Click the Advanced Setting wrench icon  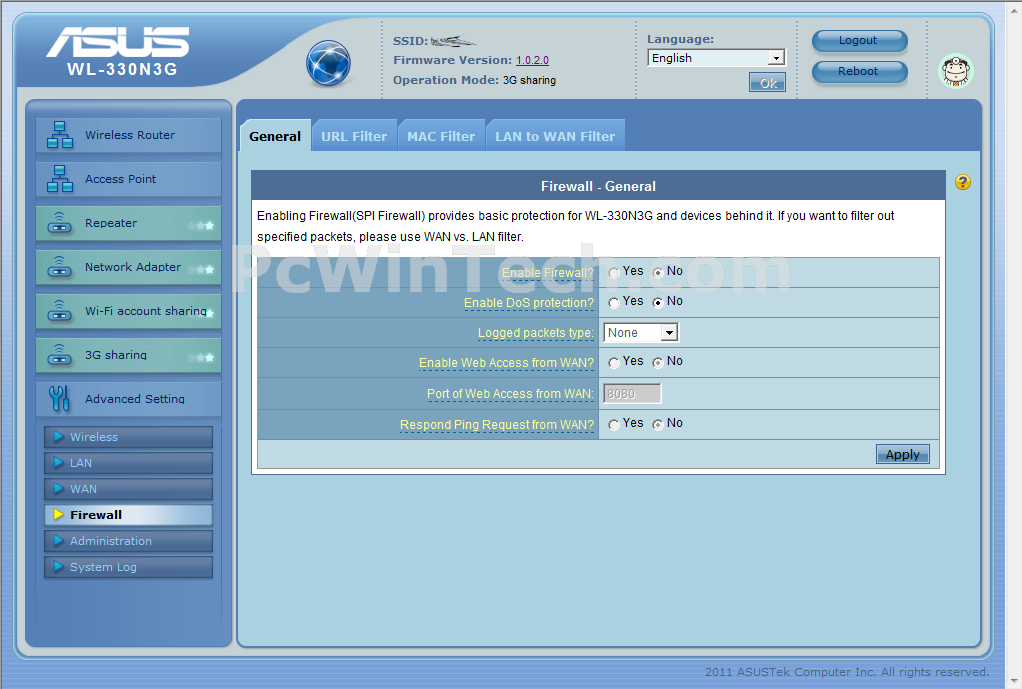59,398
